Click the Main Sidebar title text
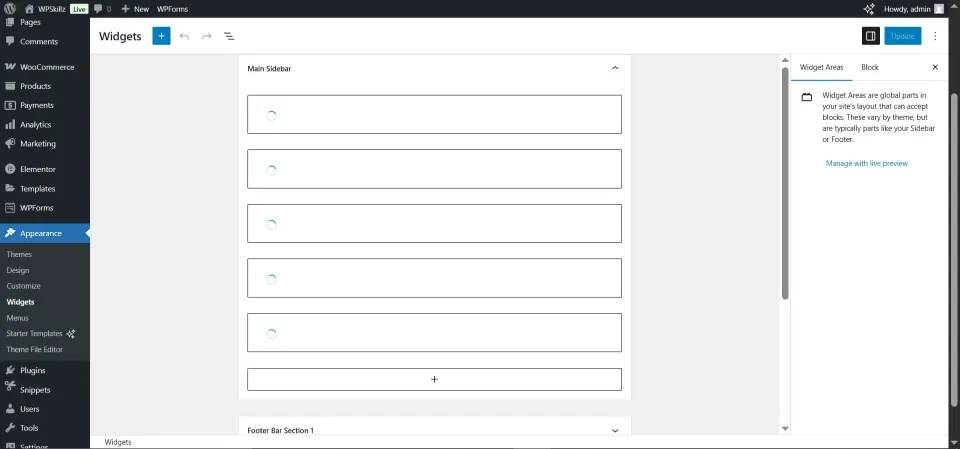 click(x=269, y=69)
